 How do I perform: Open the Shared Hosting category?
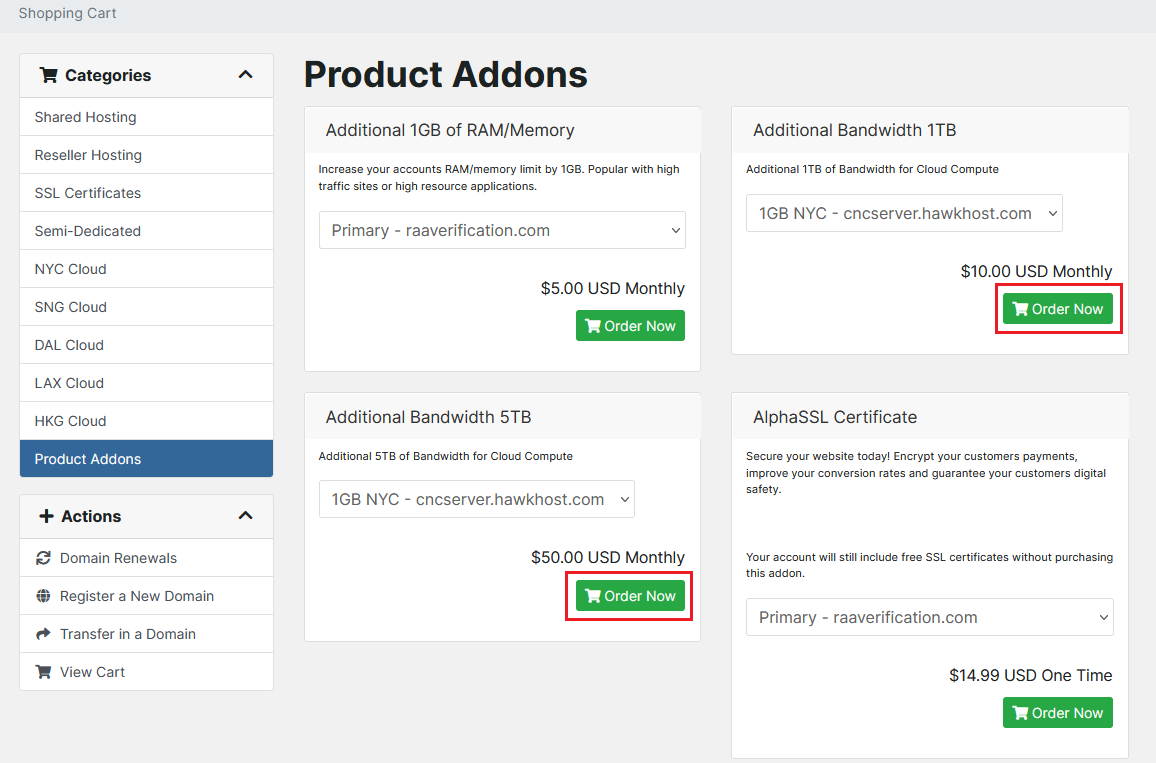coord(85,117)
